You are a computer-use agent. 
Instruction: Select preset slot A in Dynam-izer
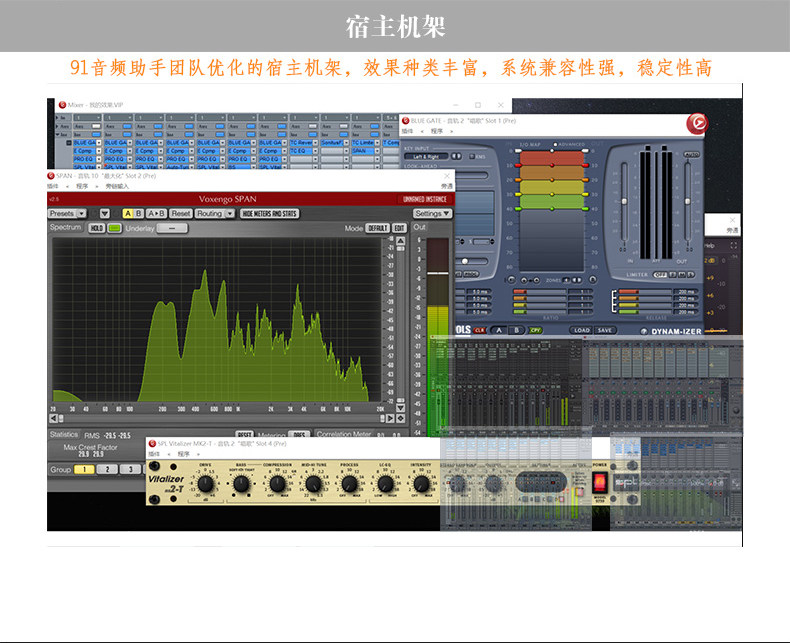pos(499,331)
